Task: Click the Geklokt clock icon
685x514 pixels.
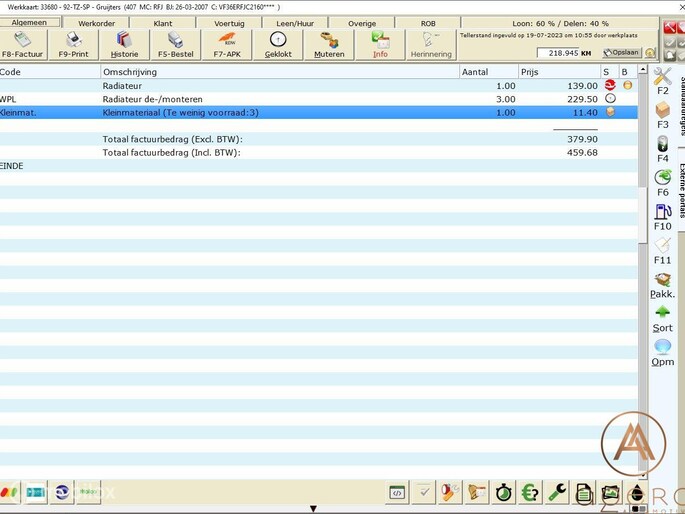Action: (x=278, y=44)
